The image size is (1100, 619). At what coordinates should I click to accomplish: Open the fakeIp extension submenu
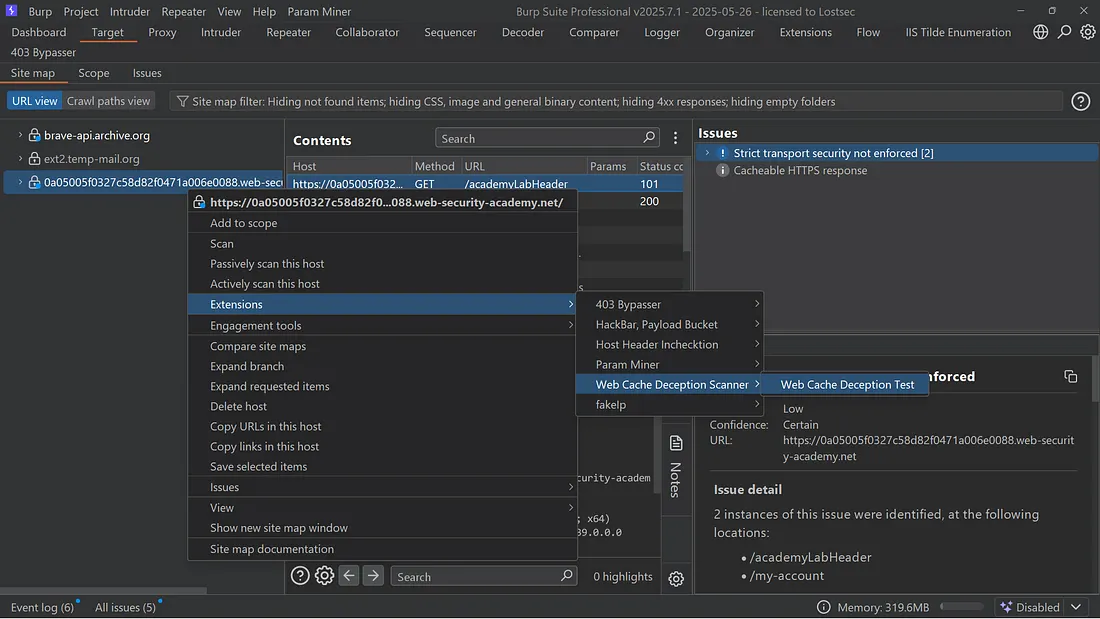[x=670, y=405]
